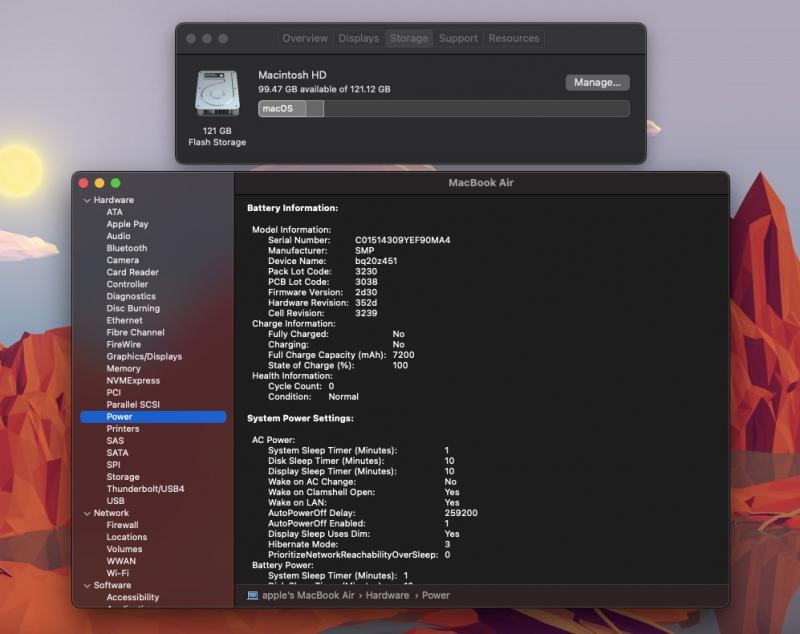Click the 'System Power Settings:' heading
800x634 pixels.
click(300, 418)
